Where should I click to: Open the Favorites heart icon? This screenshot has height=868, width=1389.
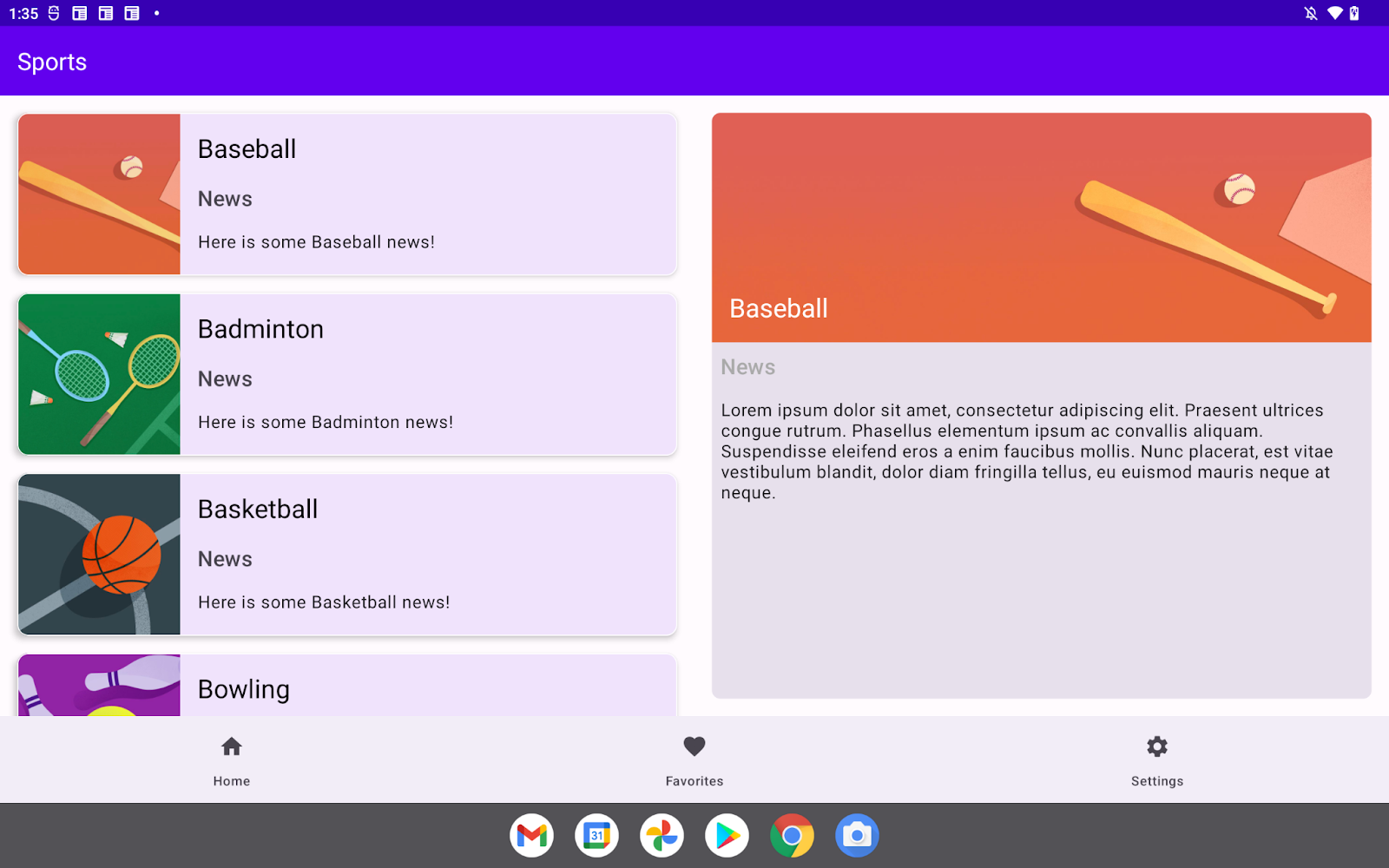click(694, 746)
